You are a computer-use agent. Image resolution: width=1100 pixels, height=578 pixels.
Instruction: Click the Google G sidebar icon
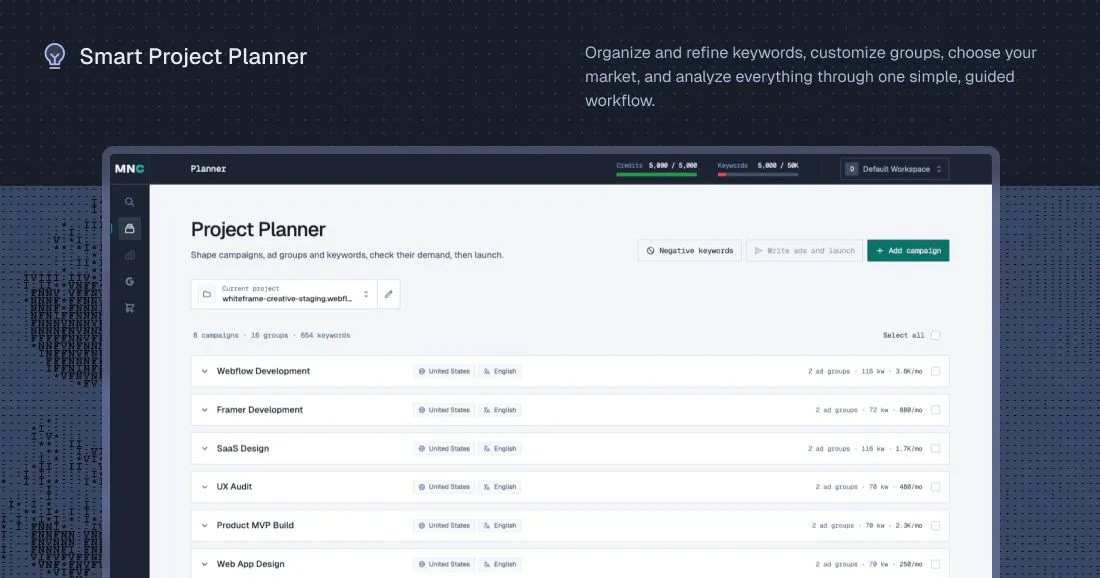tap(129, 281)
